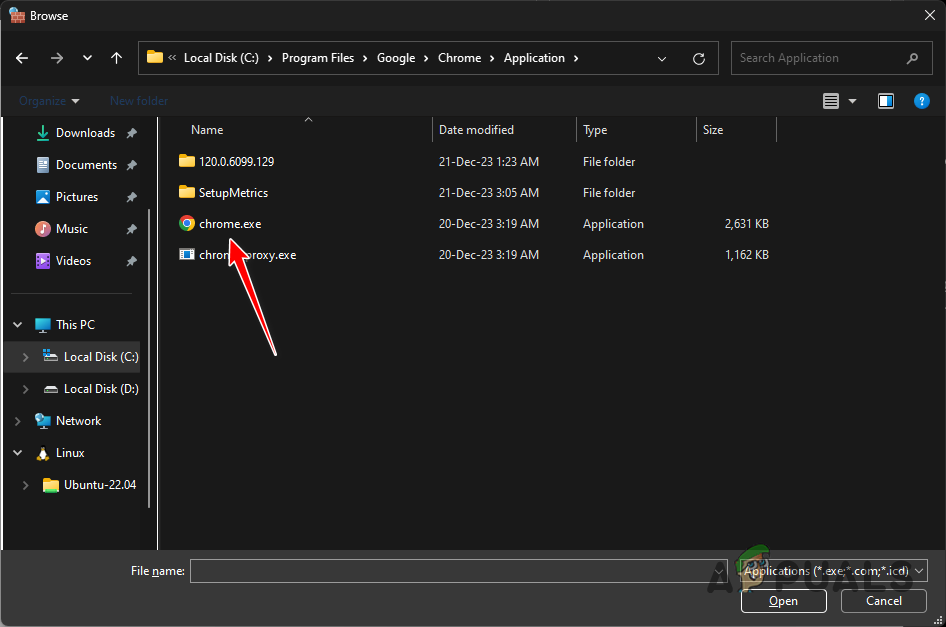Screen dimensions: 946x627
Task: Navigate up one folder level
Action: 116,58
